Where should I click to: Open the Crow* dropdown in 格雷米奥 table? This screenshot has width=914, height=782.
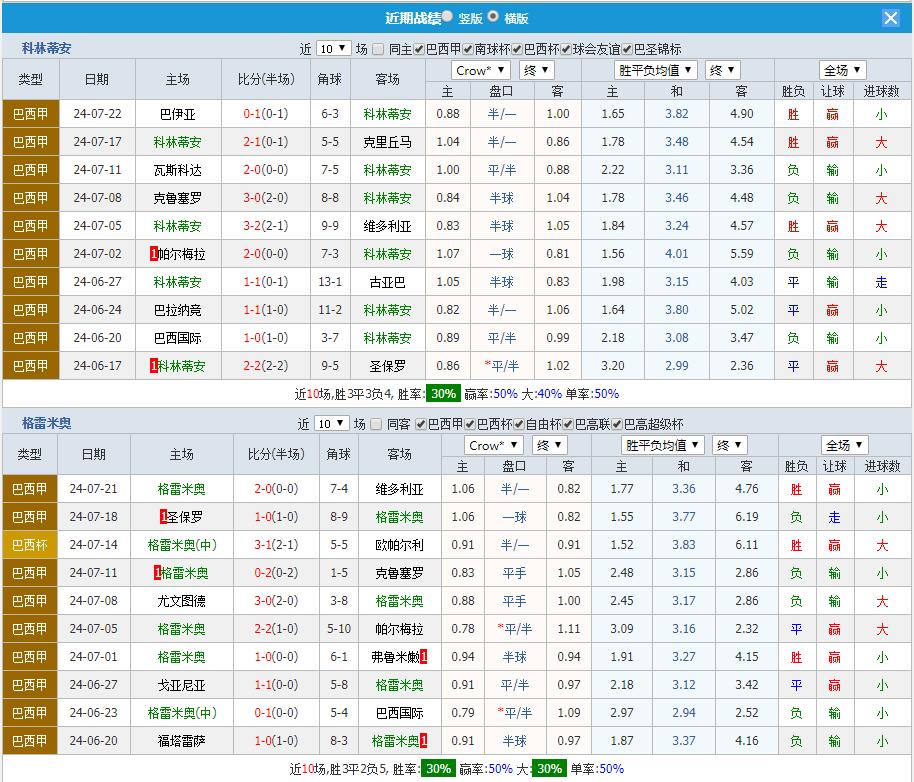click(x=494, y=445)
